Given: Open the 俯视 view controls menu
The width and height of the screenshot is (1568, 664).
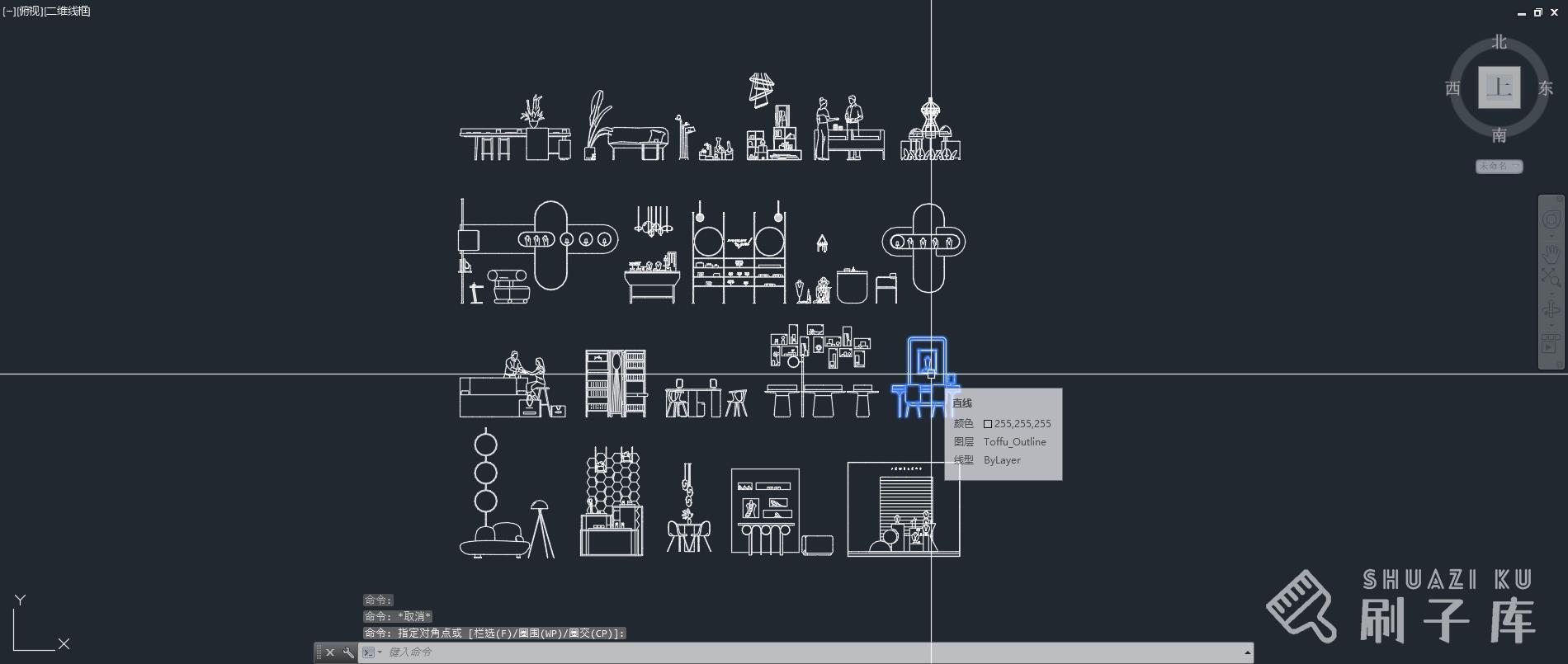Looking at the screenshot, I should (31, 11).
